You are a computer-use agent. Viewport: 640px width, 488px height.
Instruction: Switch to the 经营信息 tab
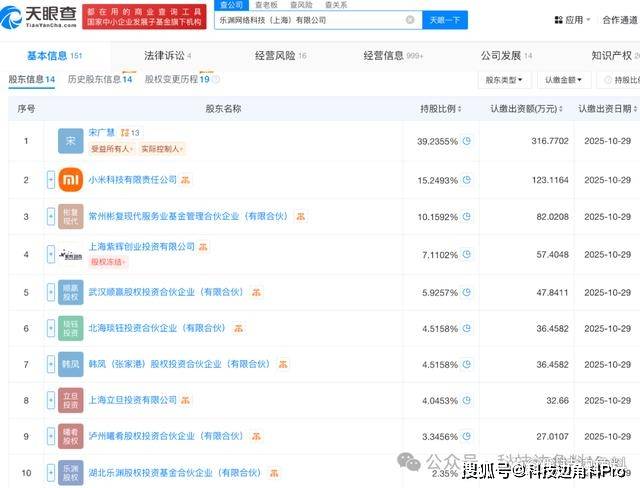click(393, 55)
